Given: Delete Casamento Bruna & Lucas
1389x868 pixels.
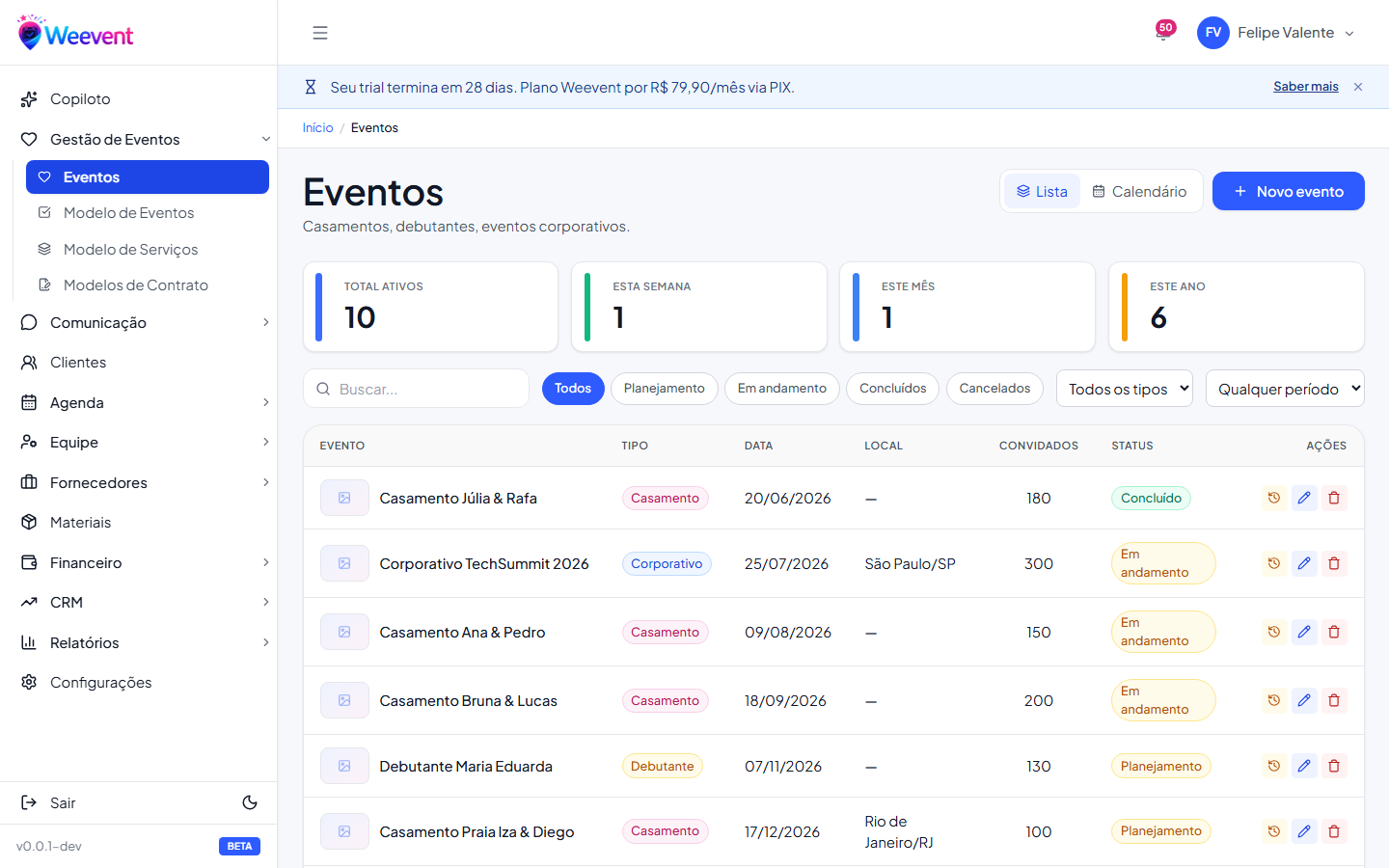Looking at the screenshot, I should coord(1334,700).
